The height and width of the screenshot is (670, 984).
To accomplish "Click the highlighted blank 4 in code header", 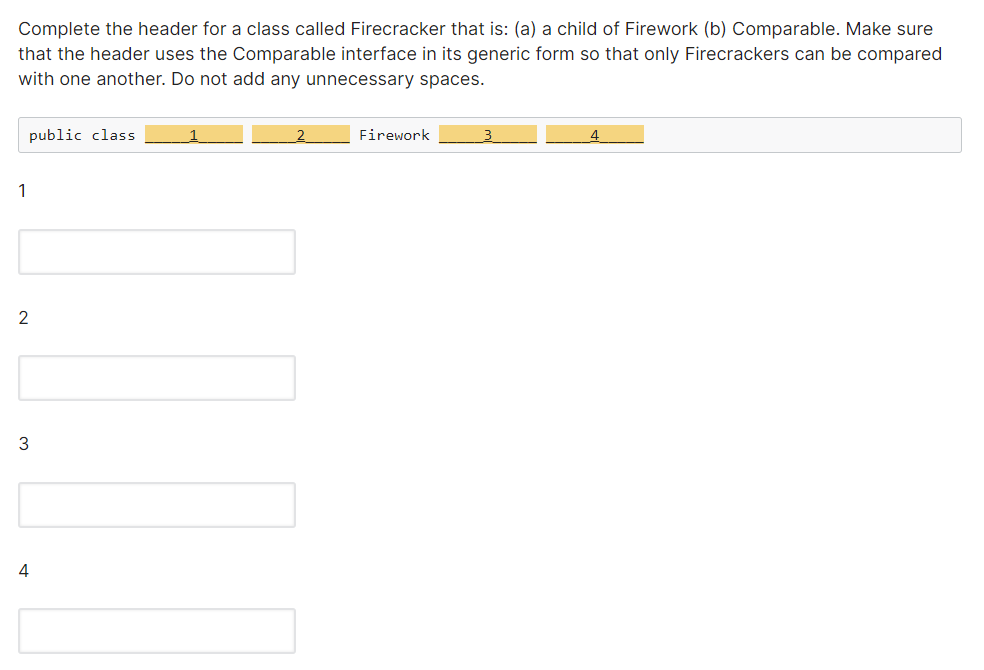I will point(594,133).
